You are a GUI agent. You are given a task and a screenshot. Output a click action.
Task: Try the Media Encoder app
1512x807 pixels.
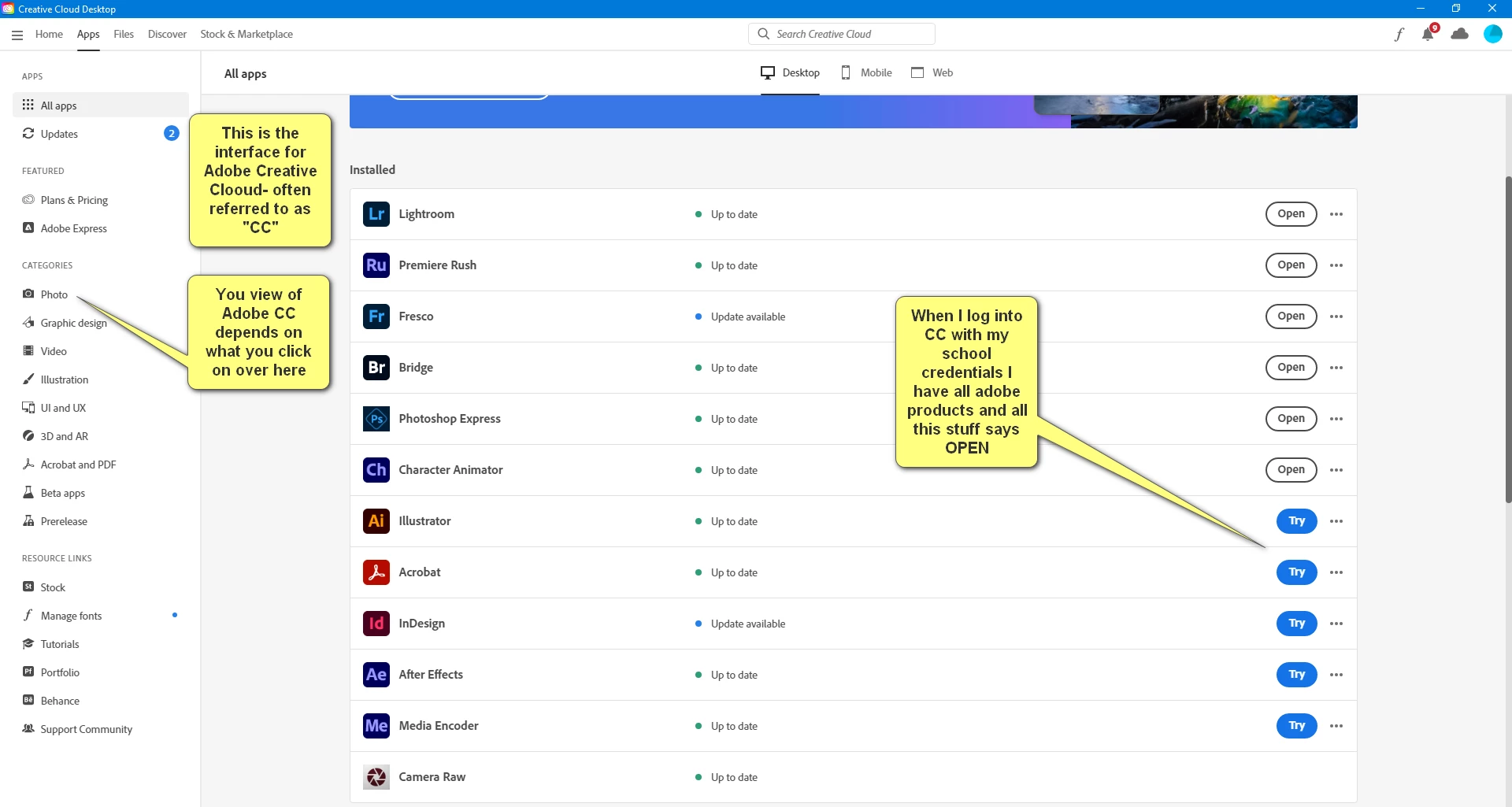pyautogui.click(x=1296, y=726)
